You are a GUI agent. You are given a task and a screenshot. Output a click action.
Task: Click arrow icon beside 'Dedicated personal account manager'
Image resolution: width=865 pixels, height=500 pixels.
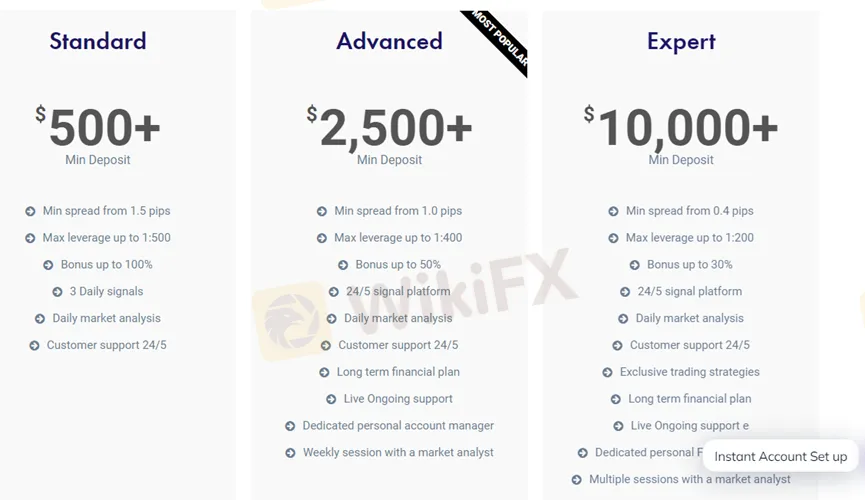(x=291, y=426)
